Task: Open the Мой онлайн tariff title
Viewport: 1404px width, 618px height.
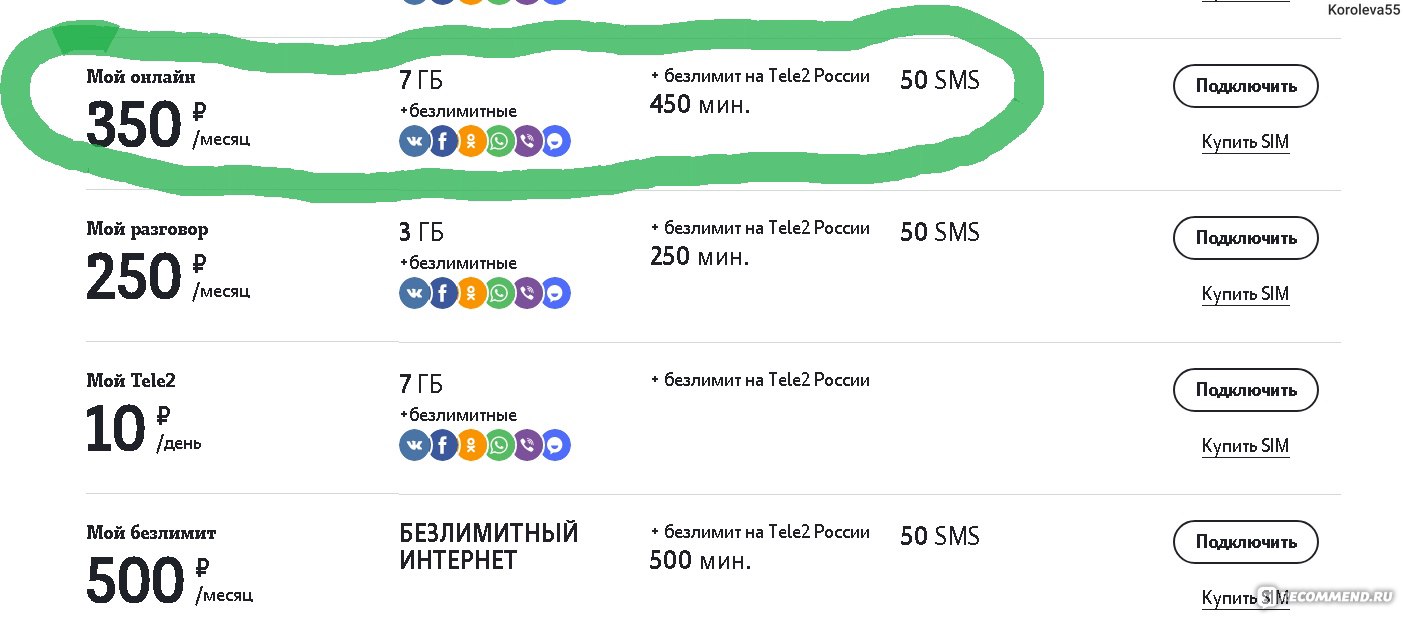Action: click(141, 77)
